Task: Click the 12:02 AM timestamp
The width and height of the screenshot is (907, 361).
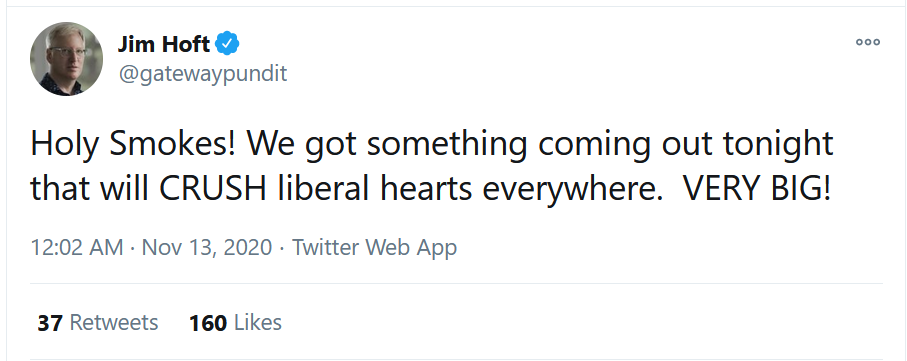Action: pyautogui.click(x=77, y=247)
